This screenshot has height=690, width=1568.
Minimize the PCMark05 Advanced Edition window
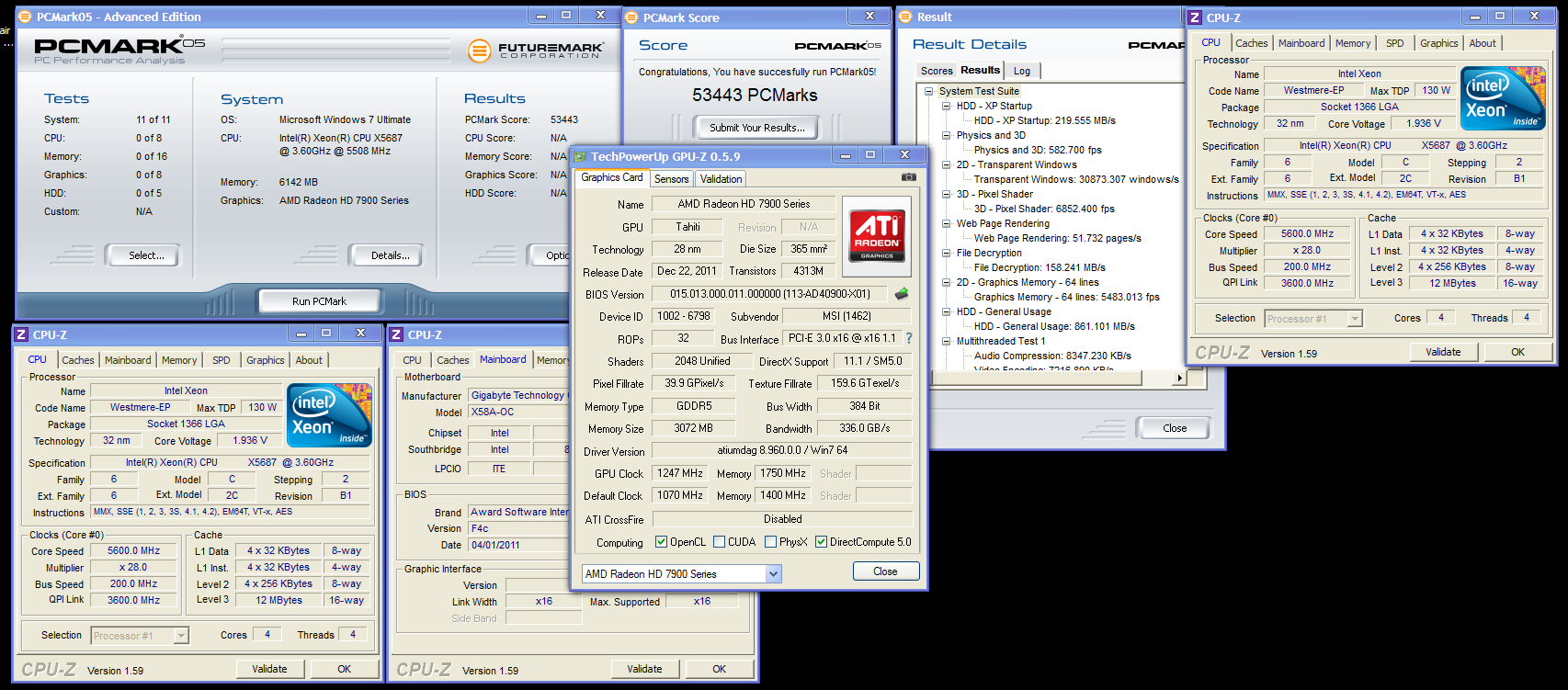coord(541,16)
